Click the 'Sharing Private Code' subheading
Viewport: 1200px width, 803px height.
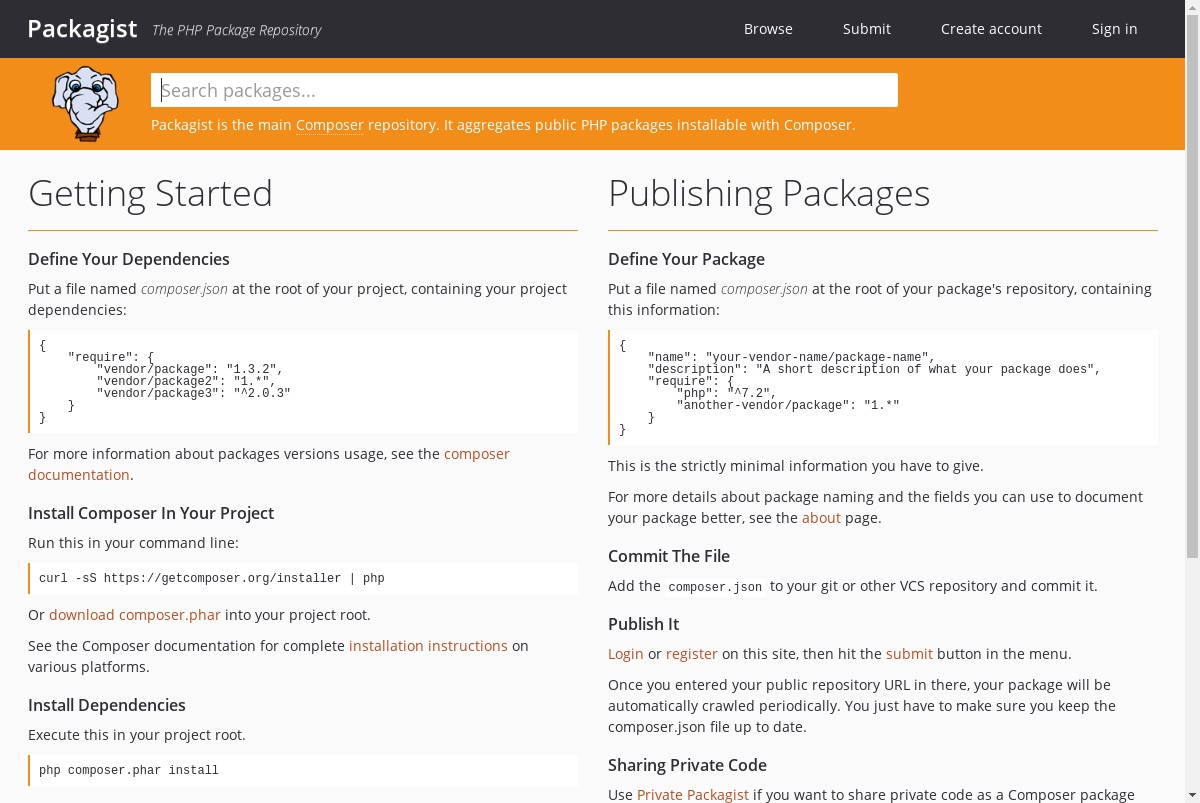[x=687, y=765]
